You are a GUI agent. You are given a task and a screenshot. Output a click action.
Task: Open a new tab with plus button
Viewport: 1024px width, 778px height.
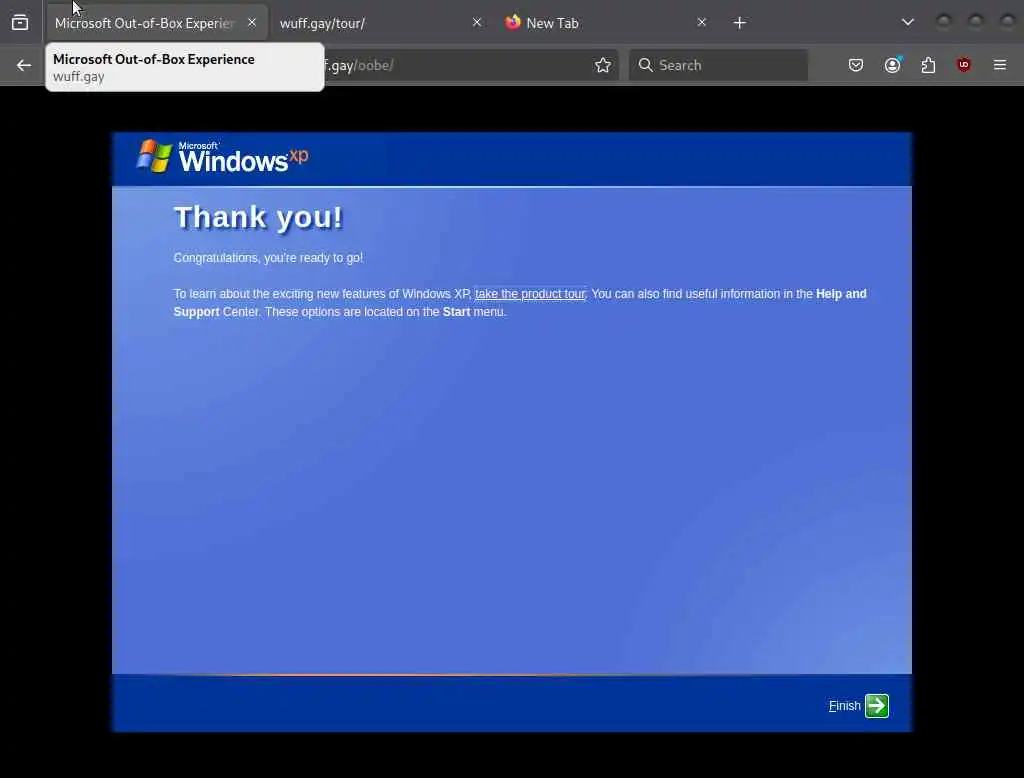(x=739, y=23)
